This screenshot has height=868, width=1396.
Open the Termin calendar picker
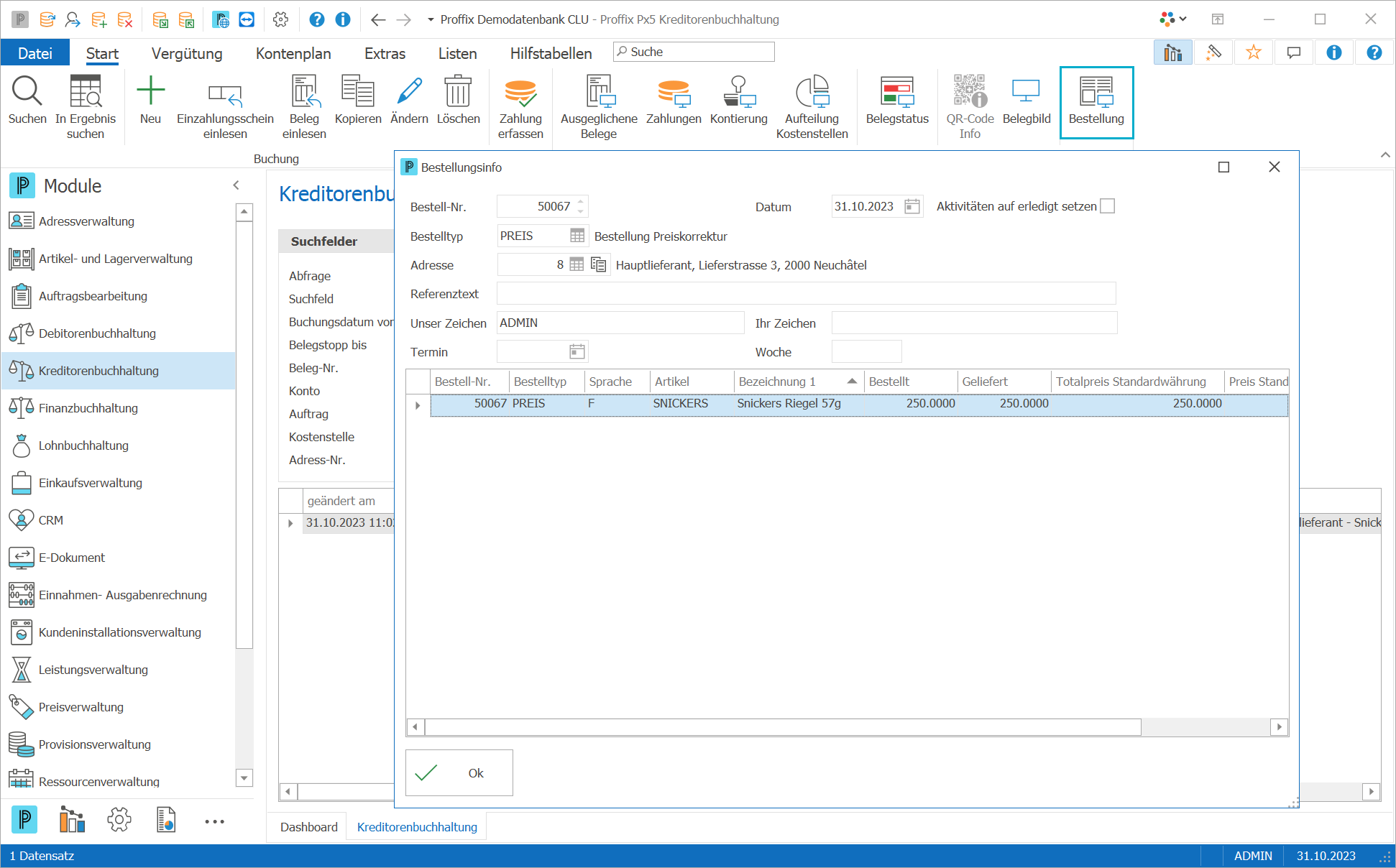[577, 351]
